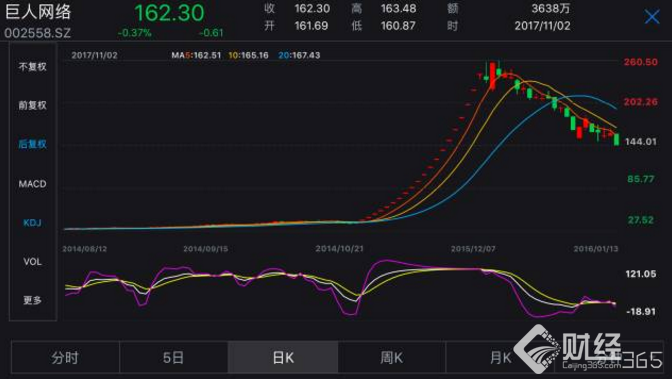The height and width of the screenshot is (379, 672).
Task: Click 20:167.43 moving average label
Action: pyautogui.click(x=299, y=55)
